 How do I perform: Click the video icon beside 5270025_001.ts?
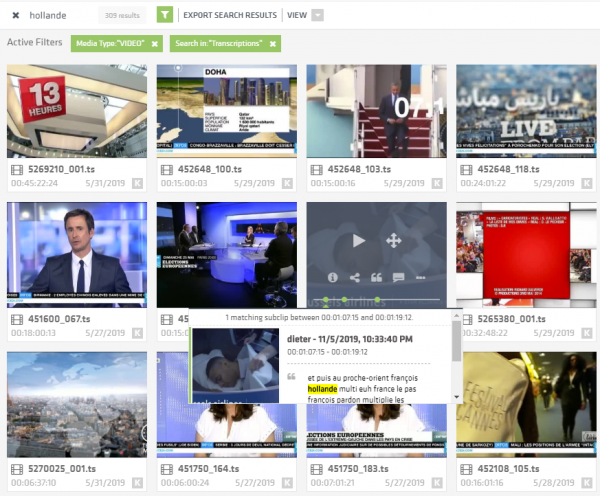(x=17, y=469)
